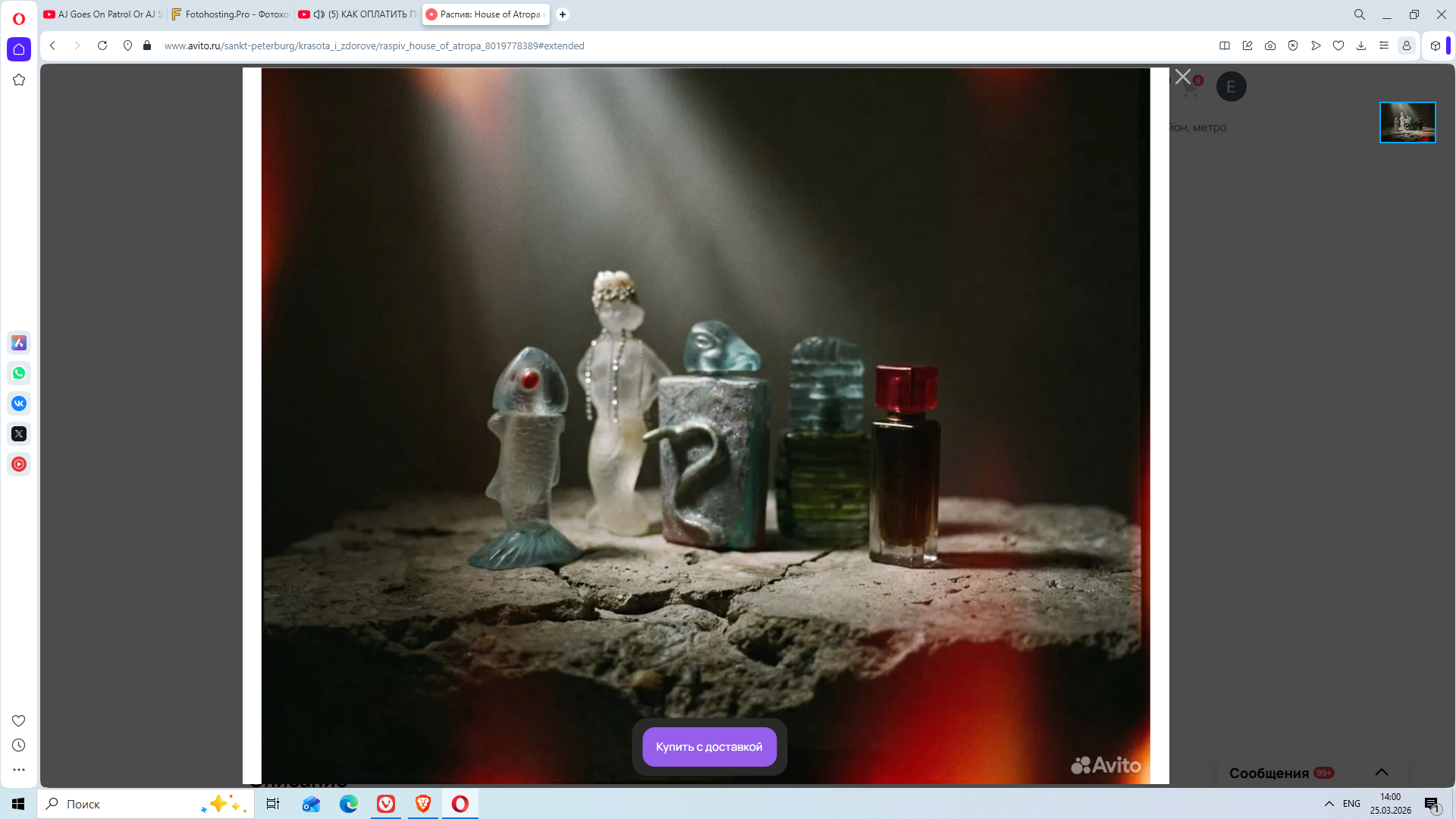
Task: Switch to AJ Goes On Patrol tab
Action: 102,14
